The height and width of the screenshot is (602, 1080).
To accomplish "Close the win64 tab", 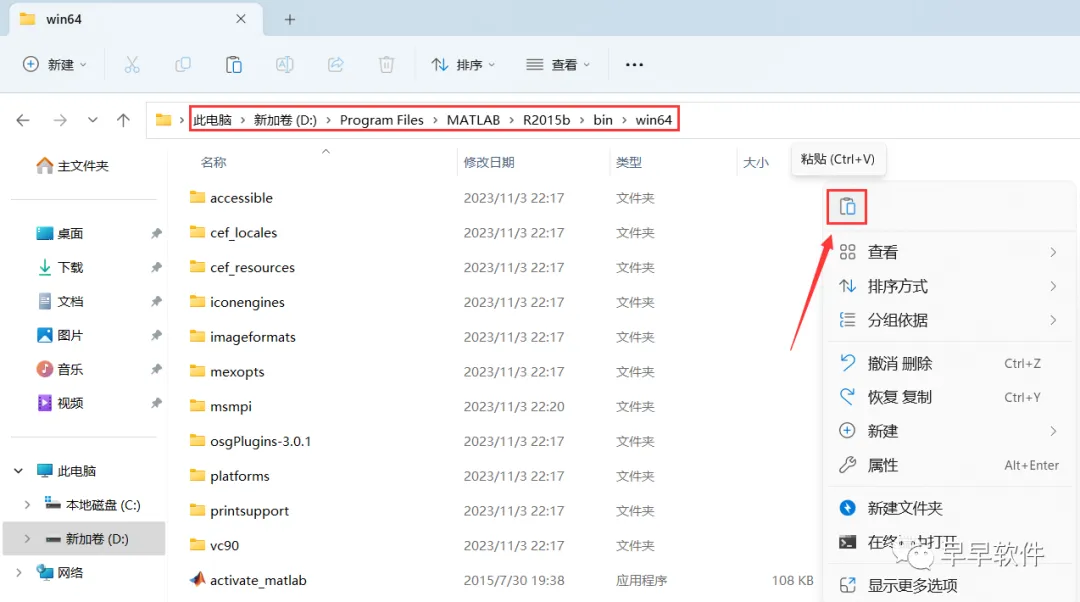I will pos(240,19).
